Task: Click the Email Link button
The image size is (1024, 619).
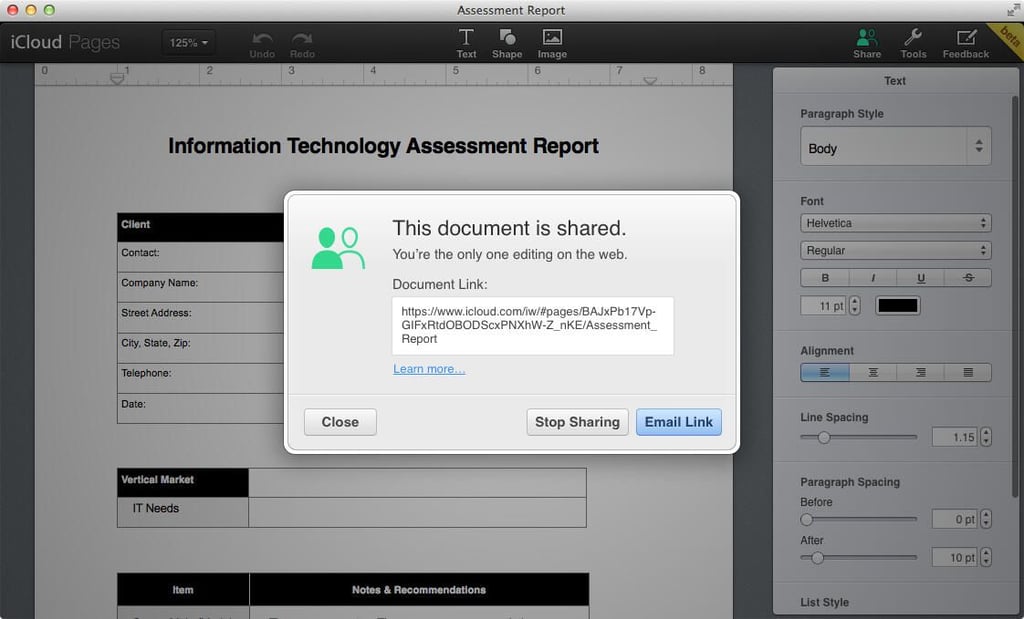Action: 679,422
